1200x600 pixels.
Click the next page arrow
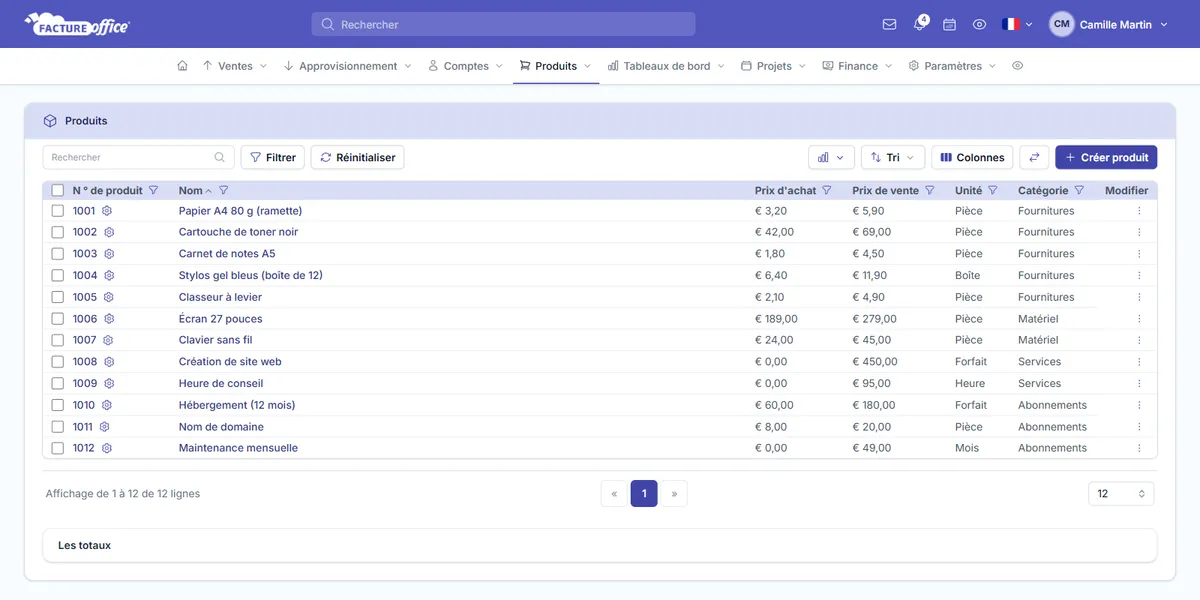tap(674, 494)
